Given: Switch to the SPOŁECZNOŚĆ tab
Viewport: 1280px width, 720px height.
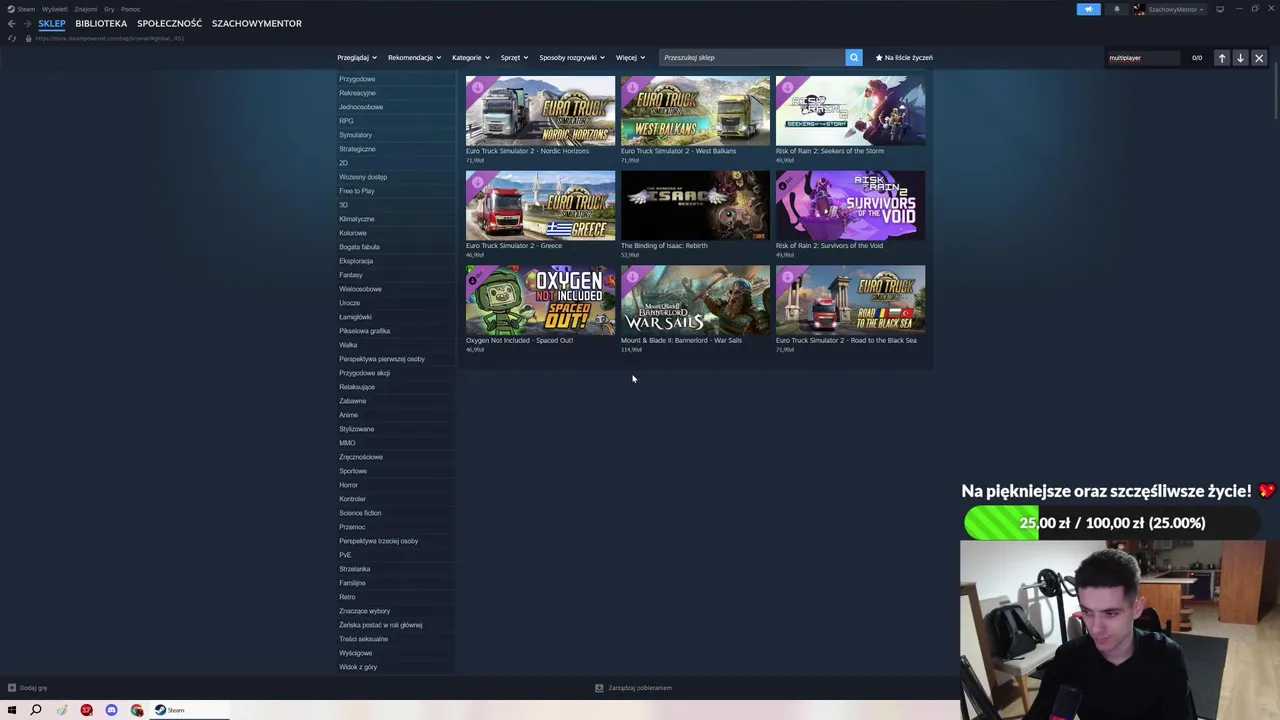Looking at the screenshot, I should tap(169, 24).
